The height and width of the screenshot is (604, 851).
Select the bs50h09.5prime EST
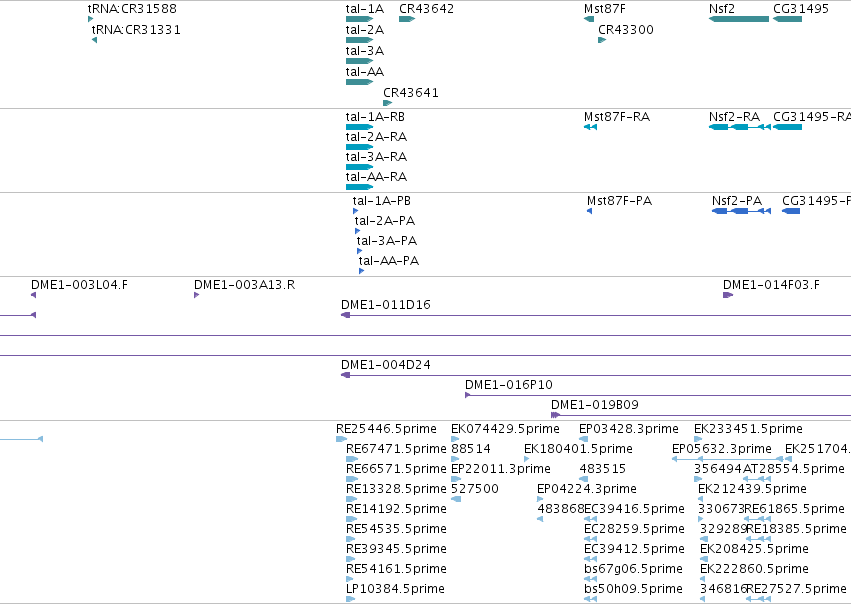point(590,599)
